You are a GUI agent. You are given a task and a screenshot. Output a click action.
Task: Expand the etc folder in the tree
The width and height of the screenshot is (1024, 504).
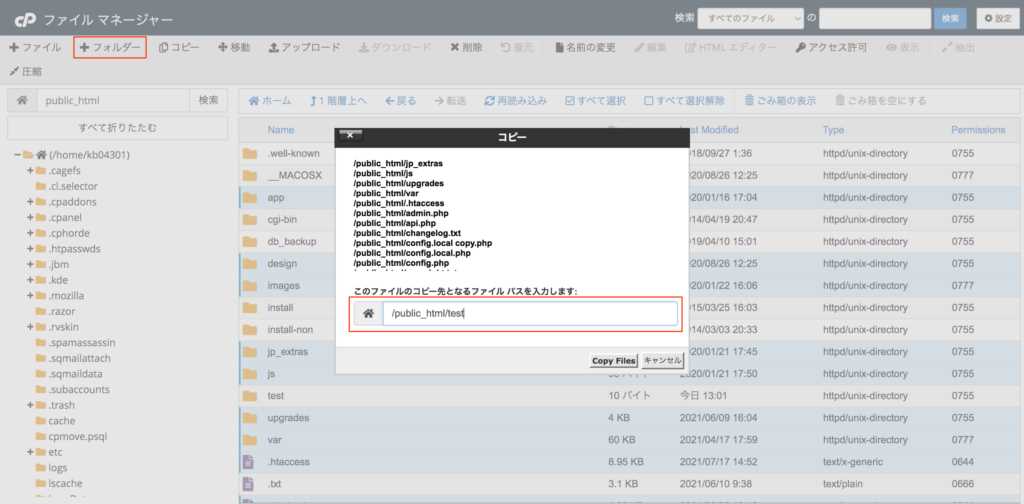coord(30,452)
